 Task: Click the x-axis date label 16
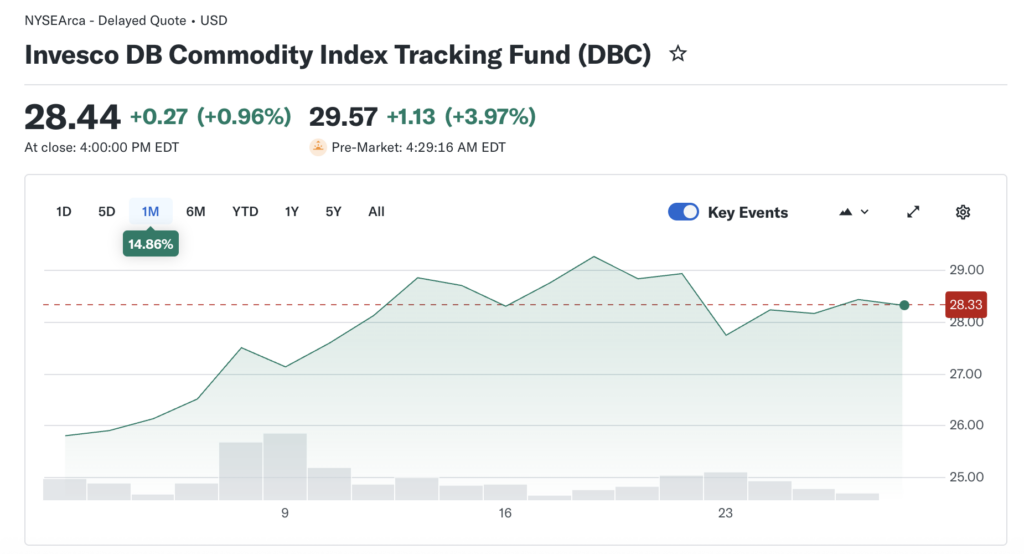505,513
